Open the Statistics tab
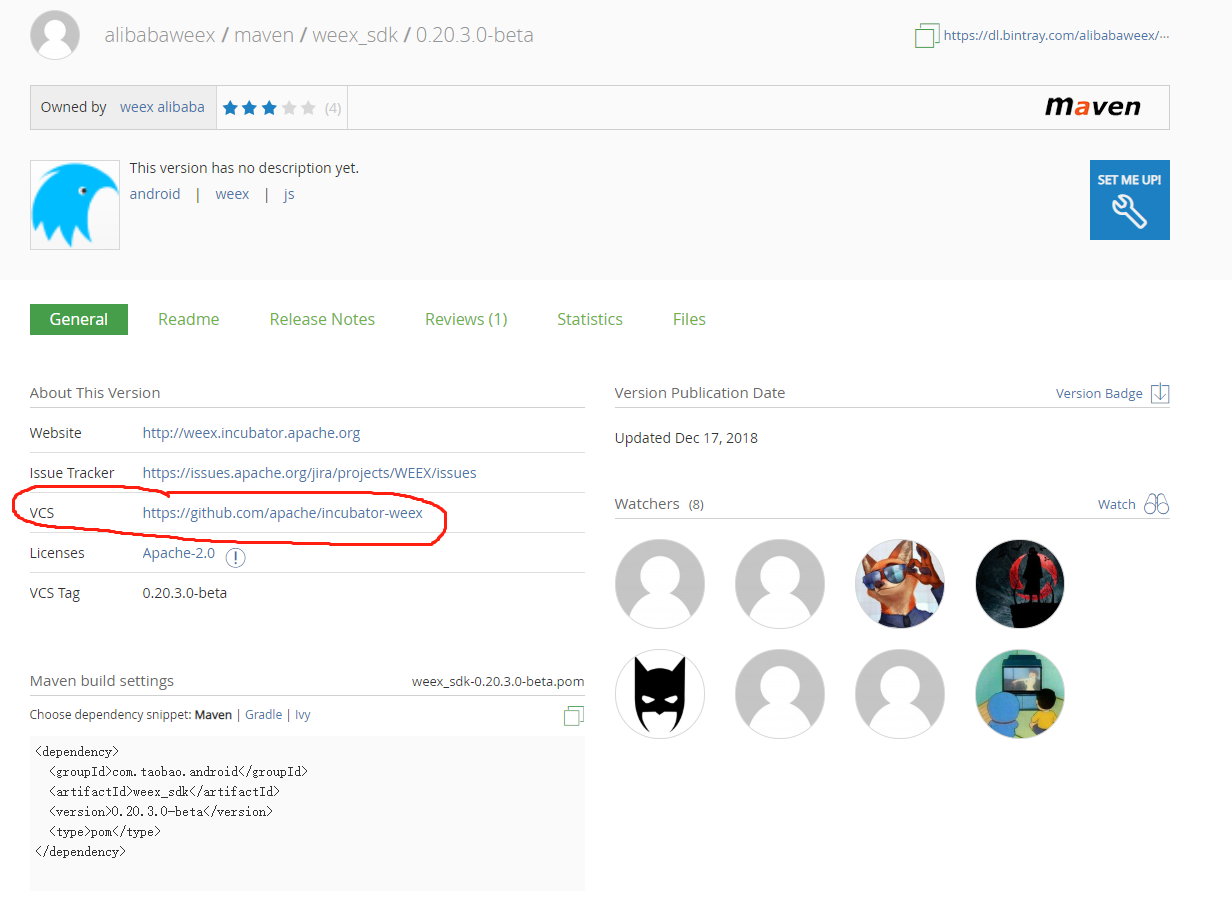Screen dimensions: 1232x898 pyautogui.click(x=590, y=319)
